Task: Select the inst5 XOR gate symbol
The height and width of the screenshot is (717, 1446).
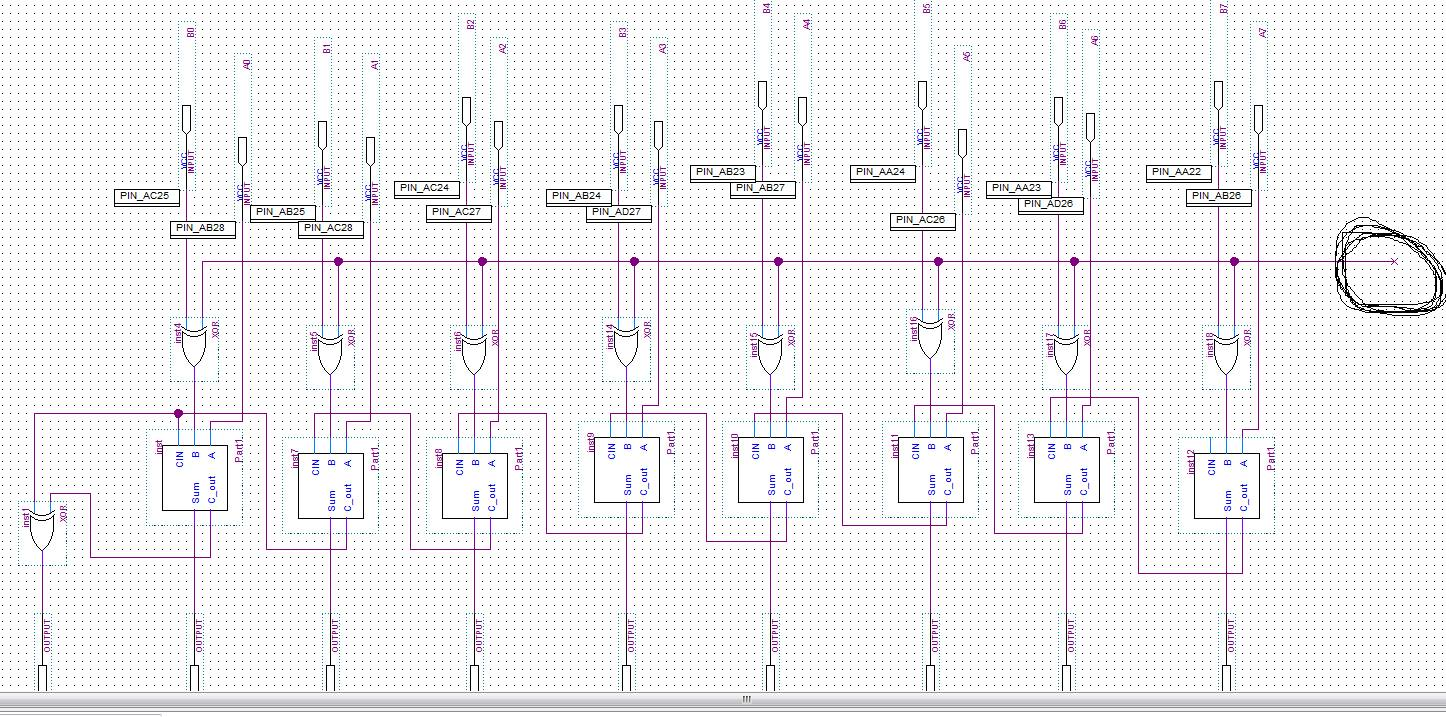Action: 330,355
